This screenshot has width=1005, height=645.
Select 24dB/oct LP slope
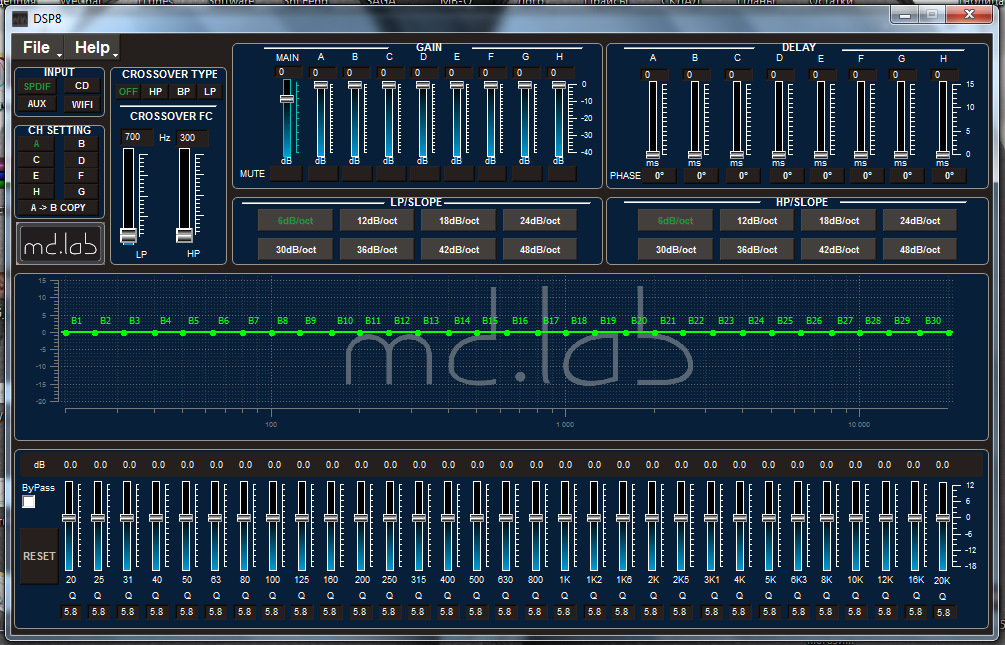540,221
